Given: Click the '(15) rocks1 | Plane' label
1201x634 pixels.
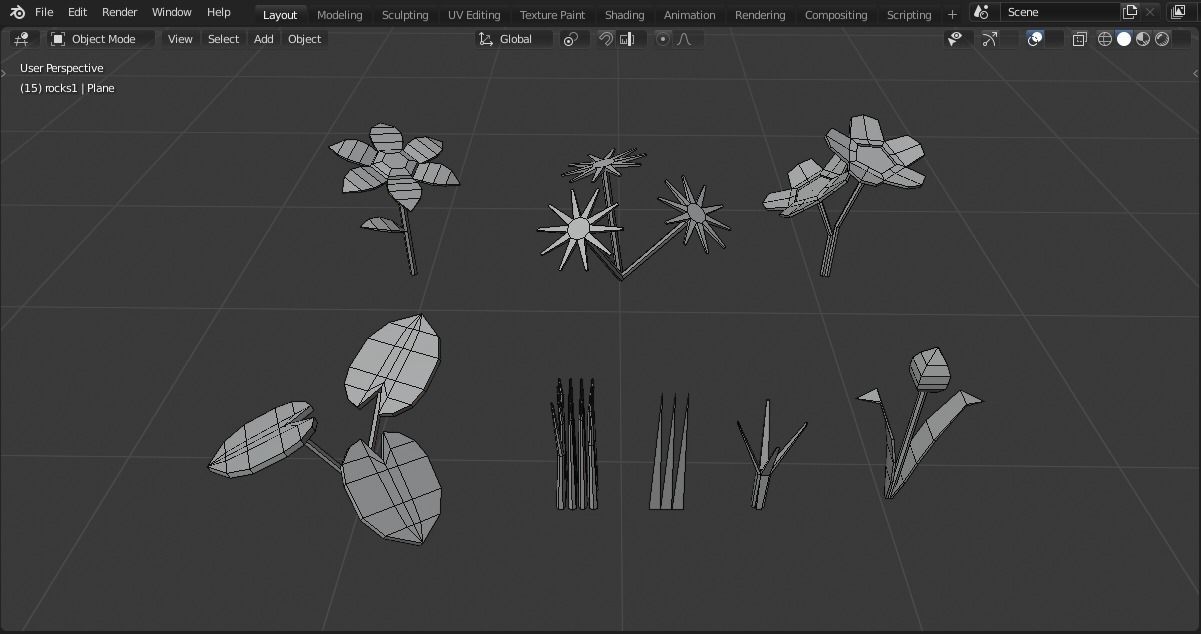Looking at the screenshot, I should coord(67,88).
